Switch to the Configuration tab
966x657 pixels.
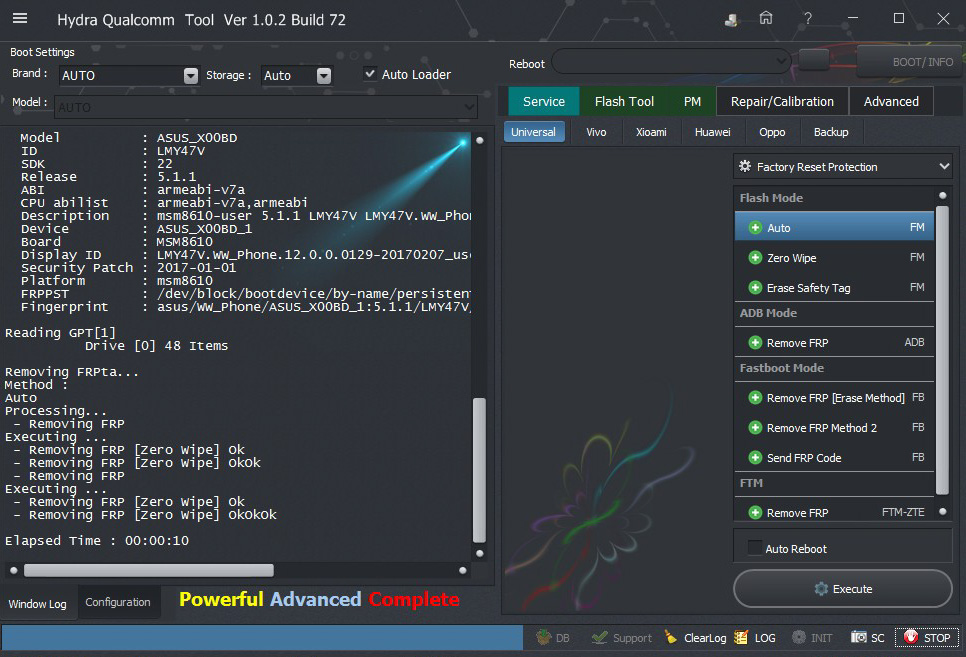pos(118,602)
